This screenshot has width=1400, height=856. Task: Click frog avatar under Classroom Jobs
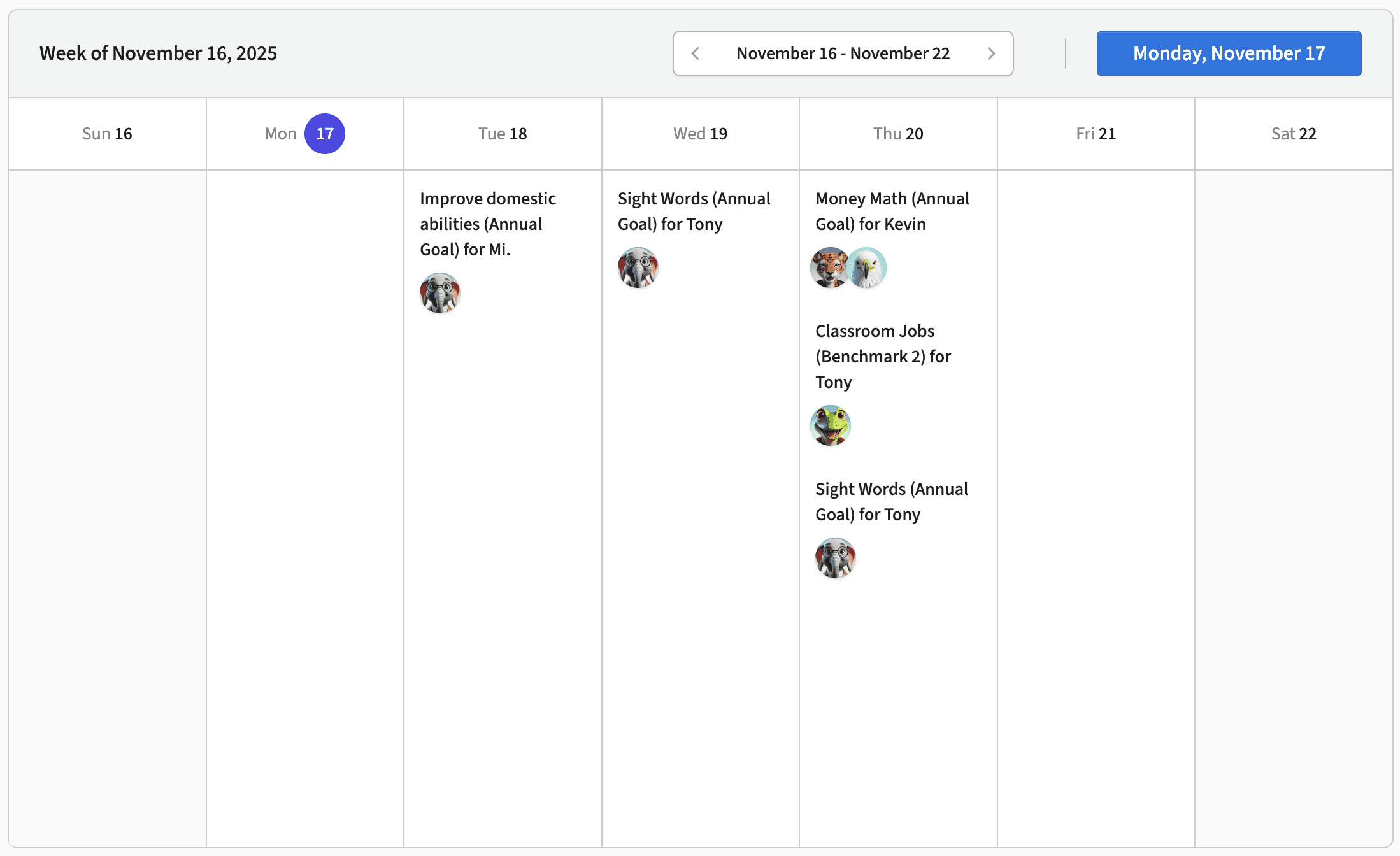831,425
